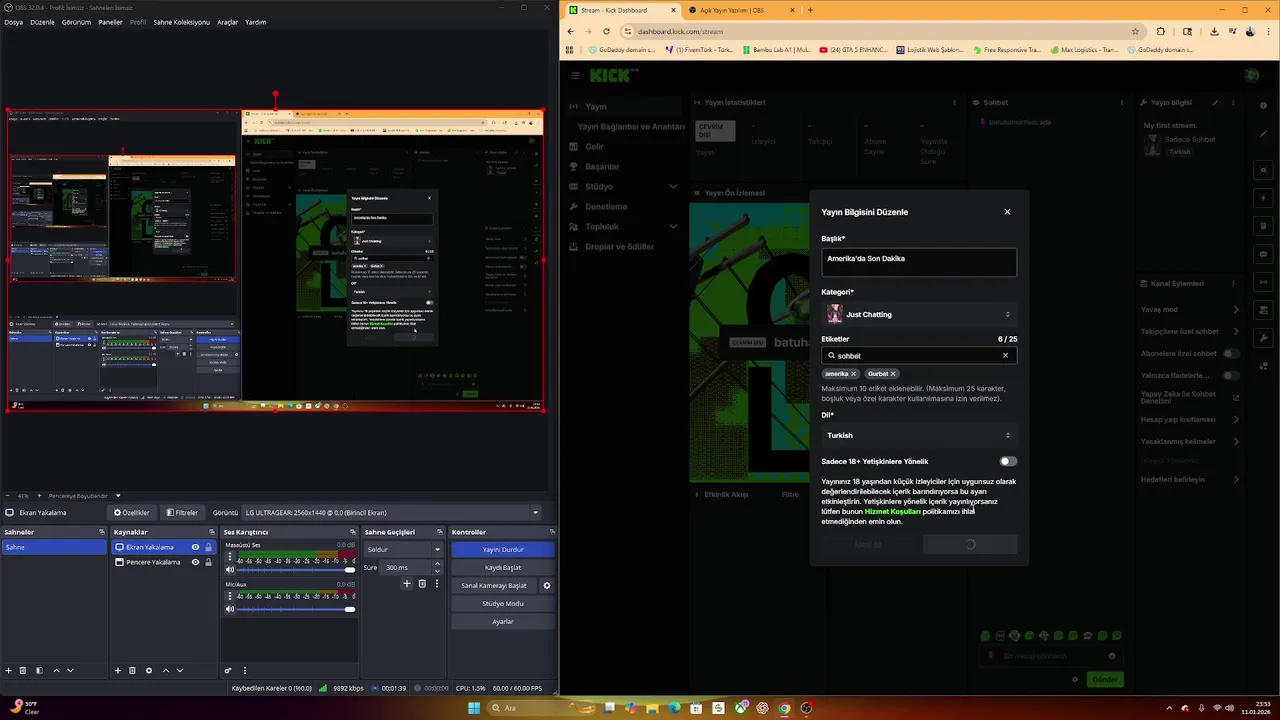Mute the Mic/Aux speaker icon
The height and width of the screenshot is (720, 1280).
coord(230,609)
